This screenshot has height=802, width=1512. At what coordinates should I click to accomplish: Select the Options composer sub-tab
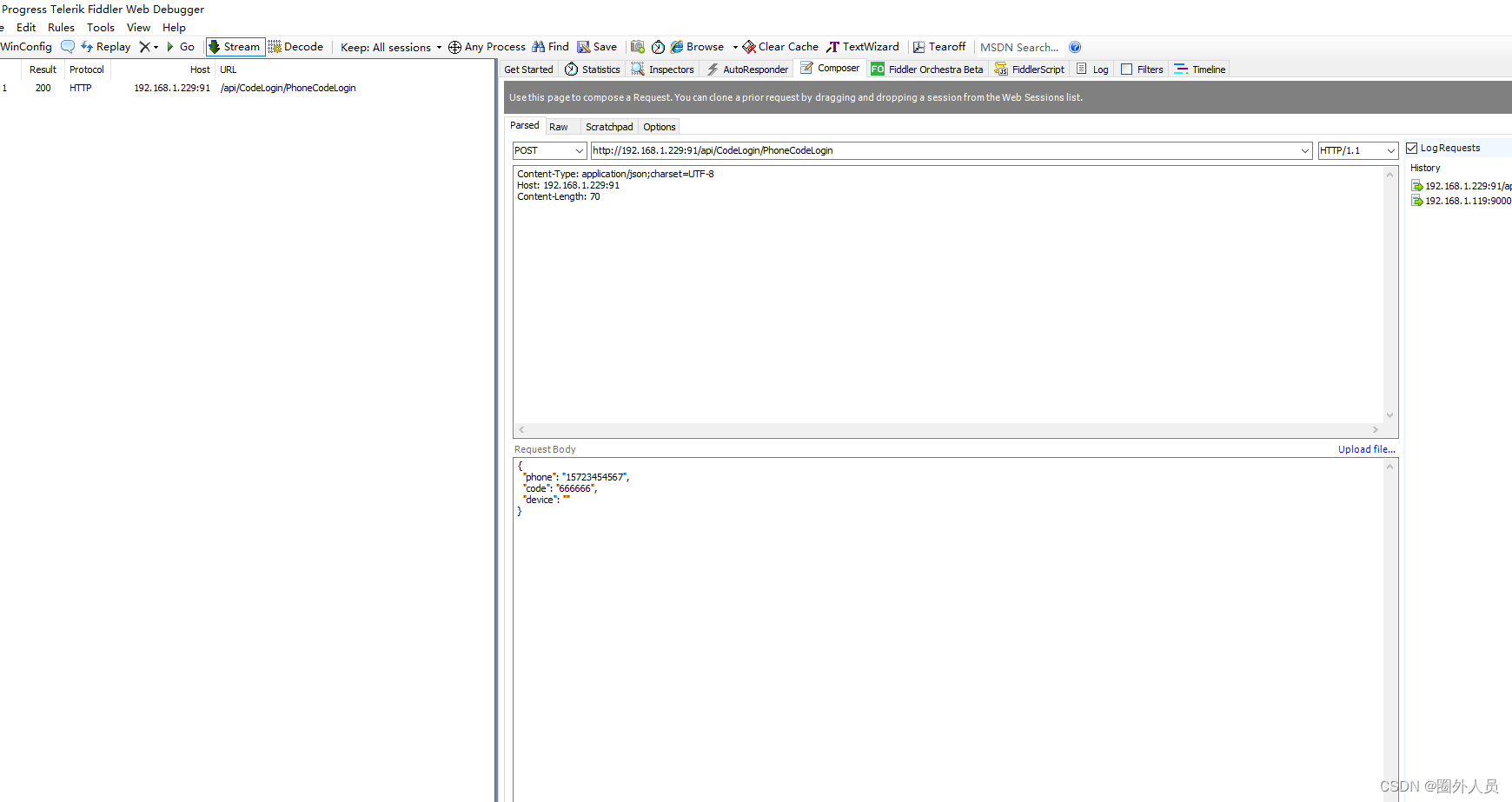(660, 127)
